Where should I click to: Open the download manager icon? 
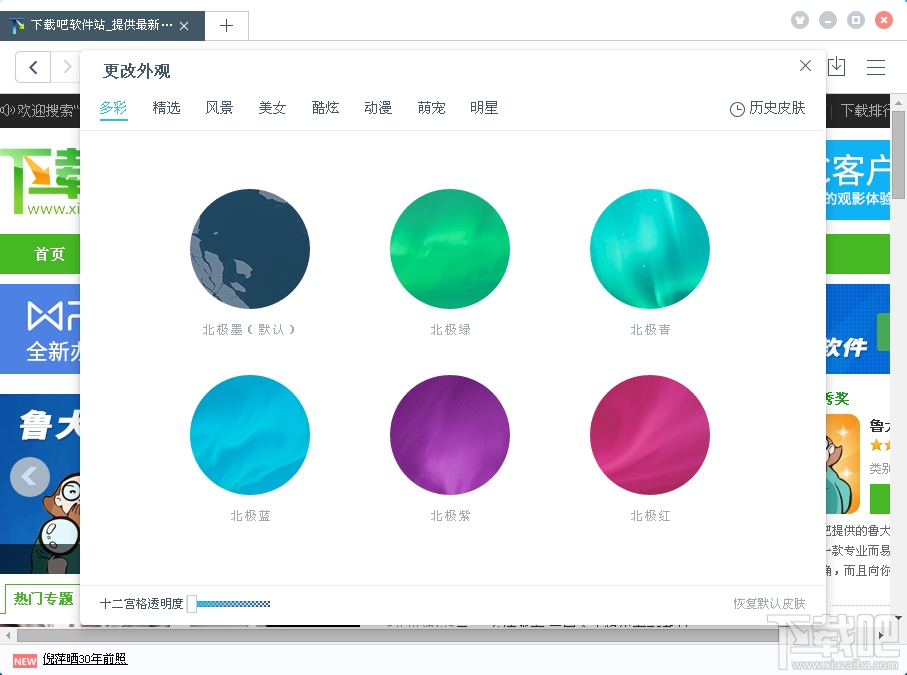point(837,65)
